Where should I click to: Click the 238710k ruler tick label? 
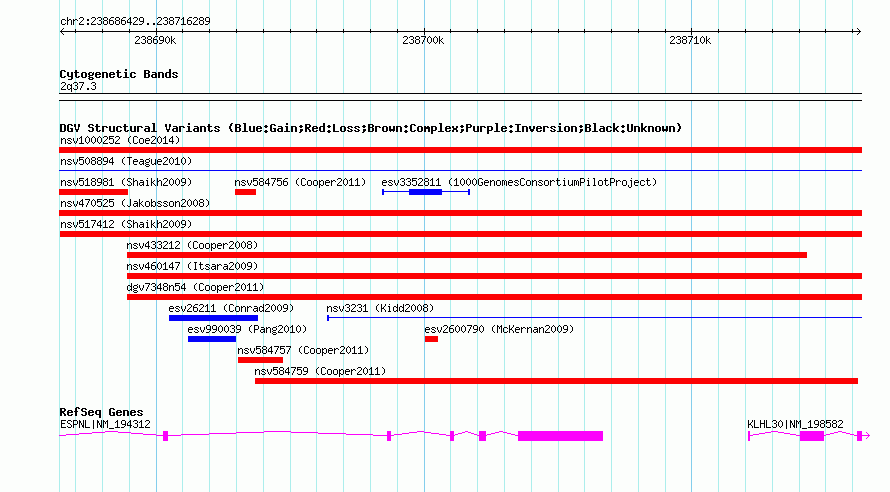(690, 40)
